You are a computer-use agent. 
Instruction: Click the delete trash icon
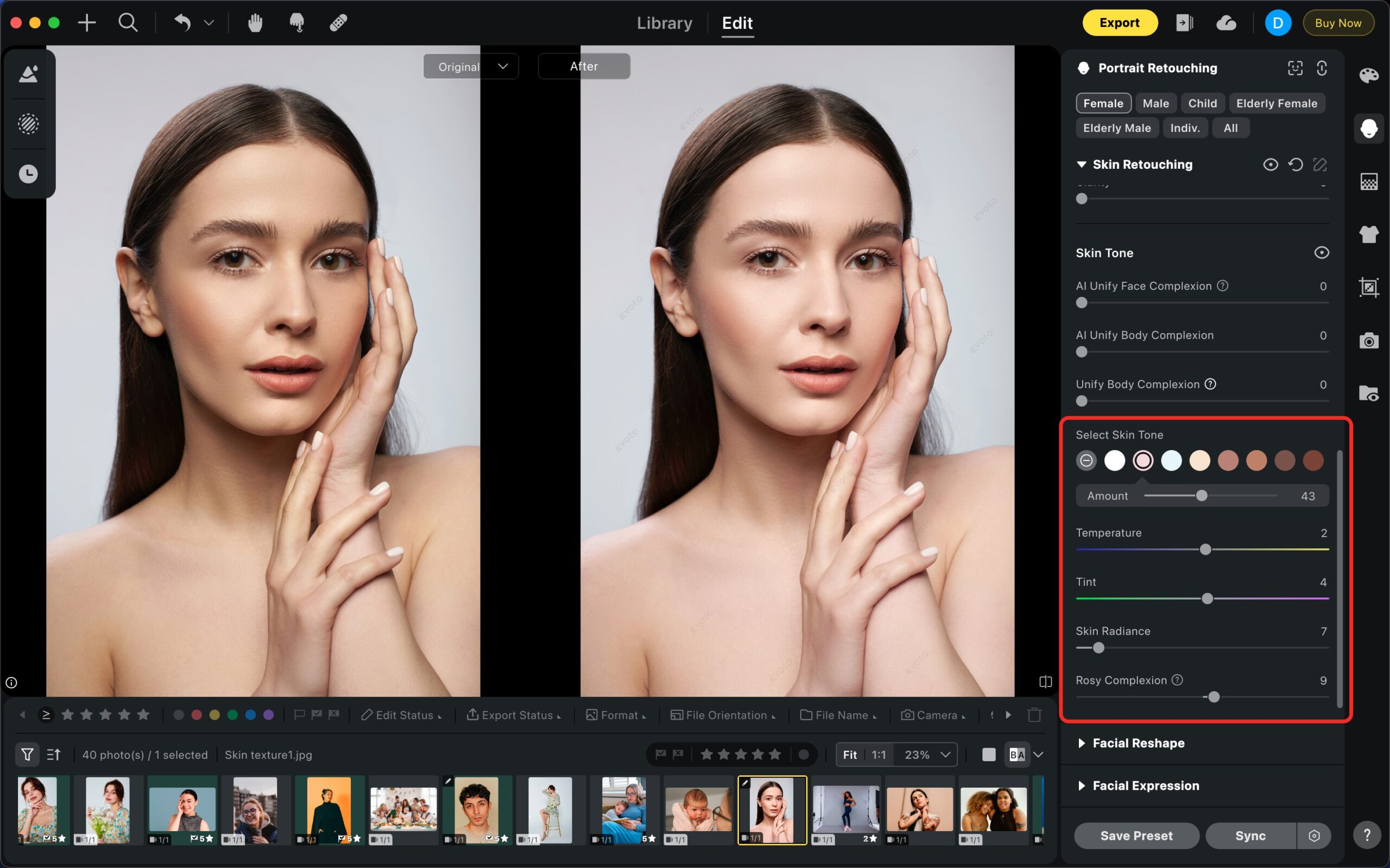pos(1034,715)
